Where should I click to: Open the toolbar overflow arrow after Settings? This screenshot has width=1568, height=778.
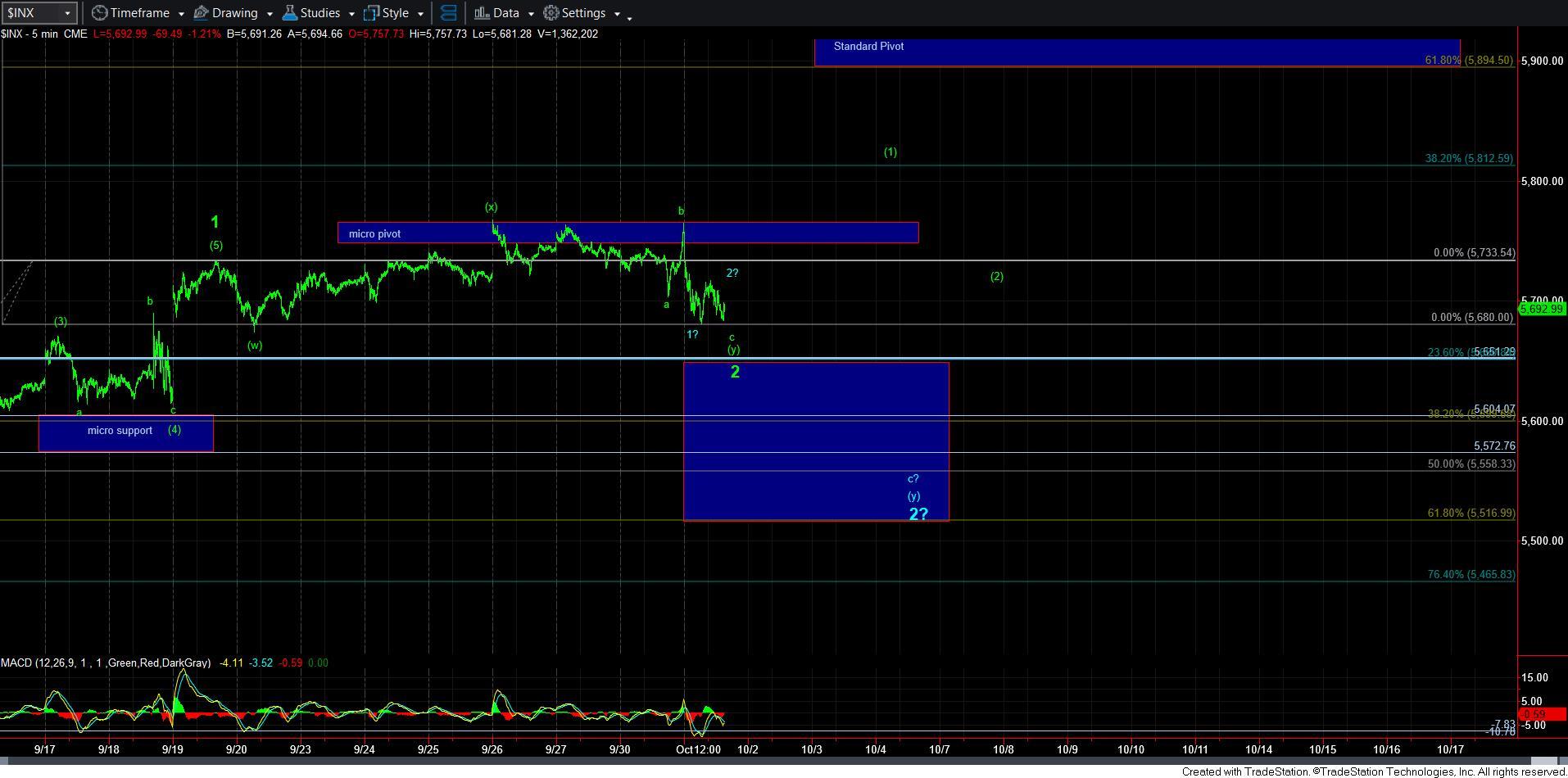tap(629, 16)
